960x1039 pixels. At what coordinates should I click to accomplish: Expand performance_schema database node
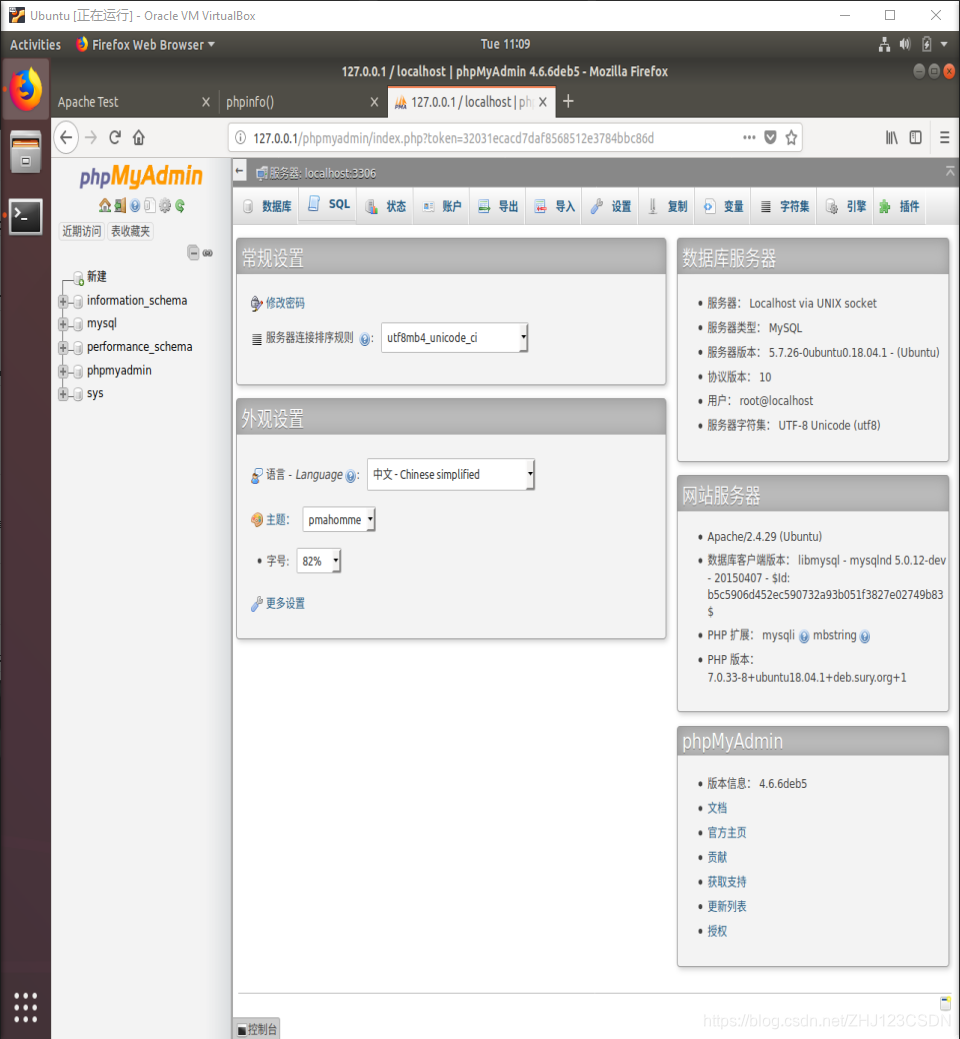[63, 348]
